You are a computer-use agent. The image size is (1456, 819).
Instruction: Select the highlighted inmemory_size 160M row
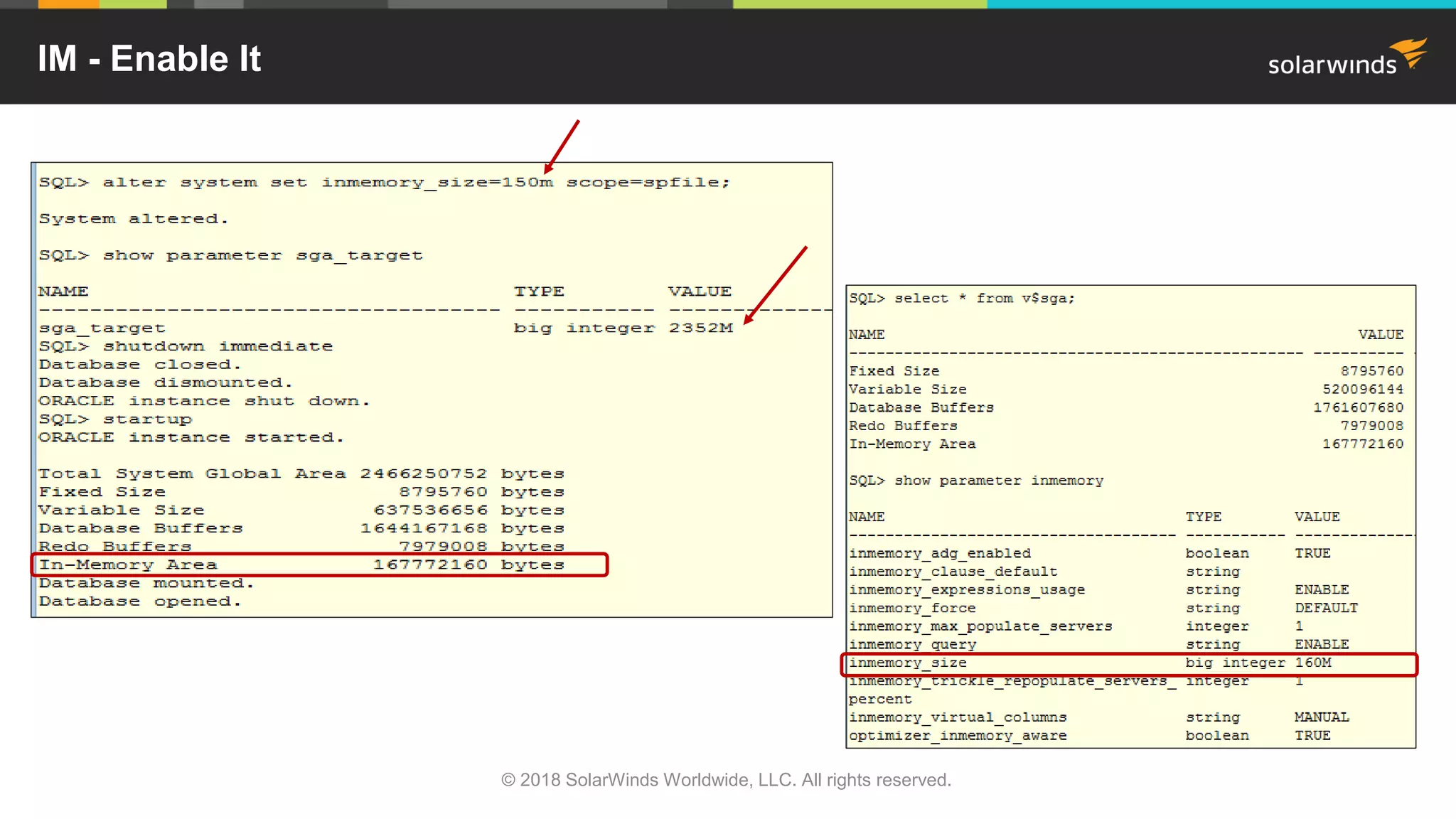(1129, 663)
